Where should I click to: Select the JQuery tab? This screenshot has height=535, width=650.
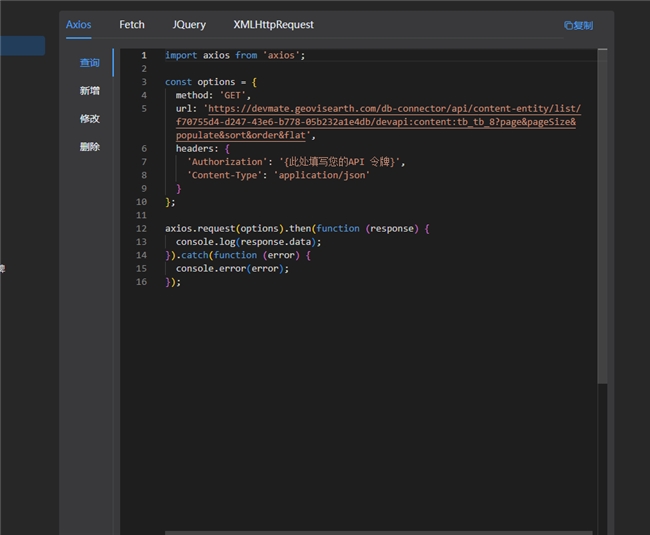(189, 25)
